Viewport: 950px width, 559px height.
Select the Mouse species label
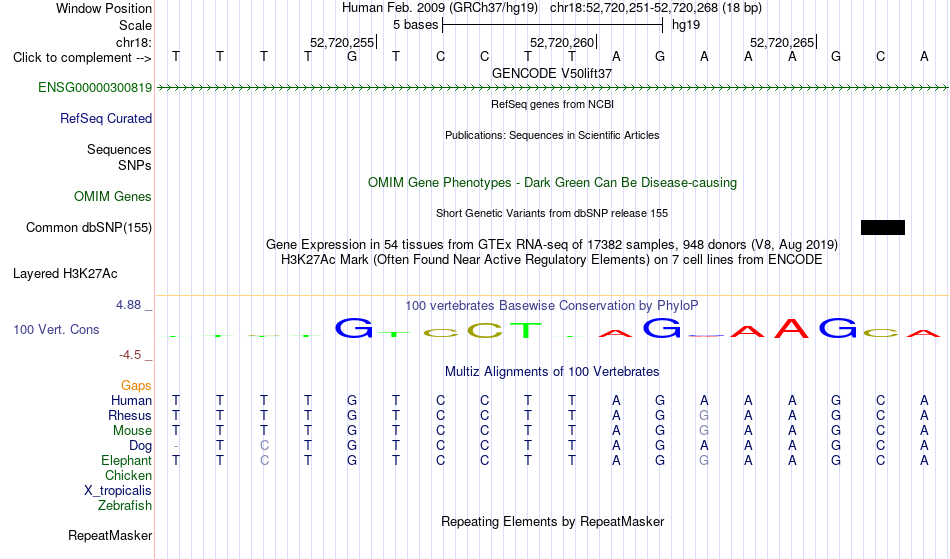click(132, 431)
